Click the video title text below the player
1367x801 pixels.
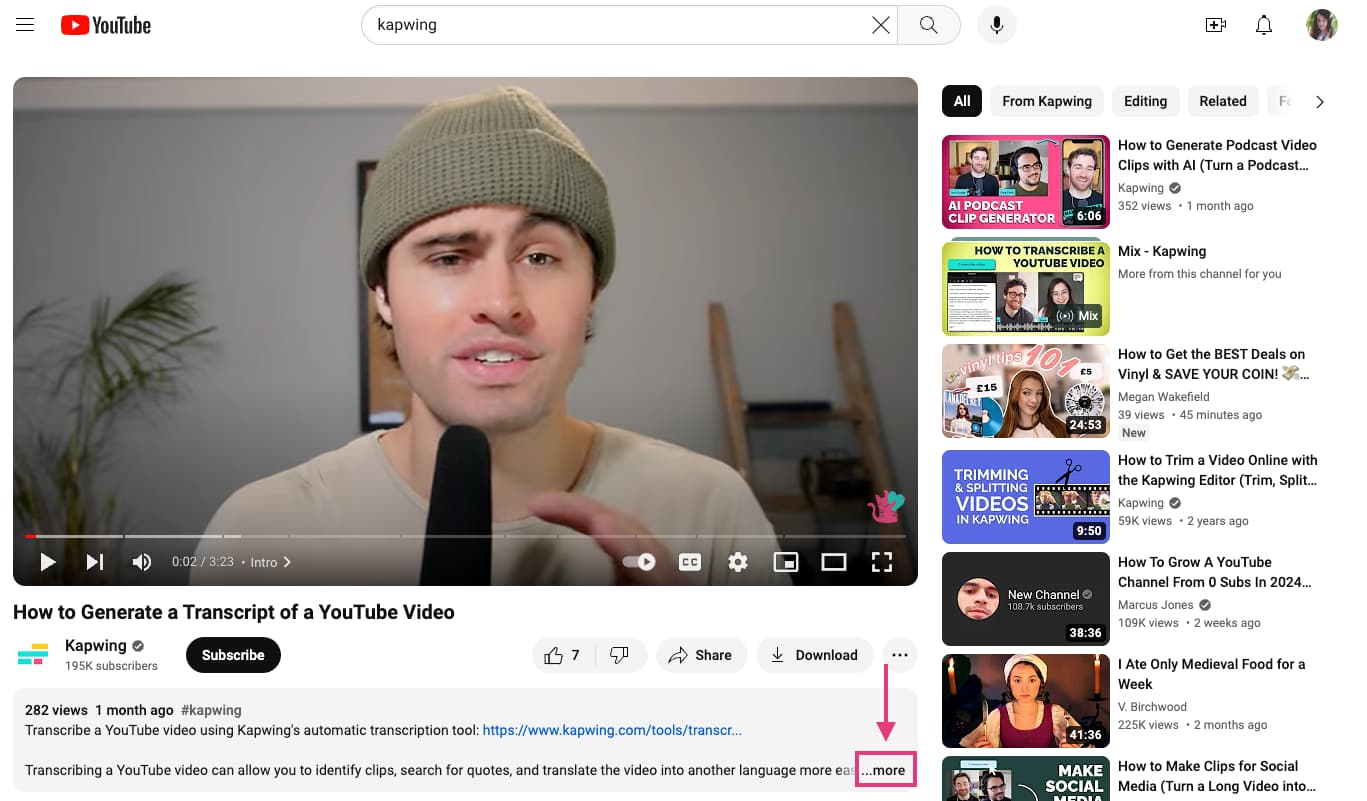click(x=234, y=612)
